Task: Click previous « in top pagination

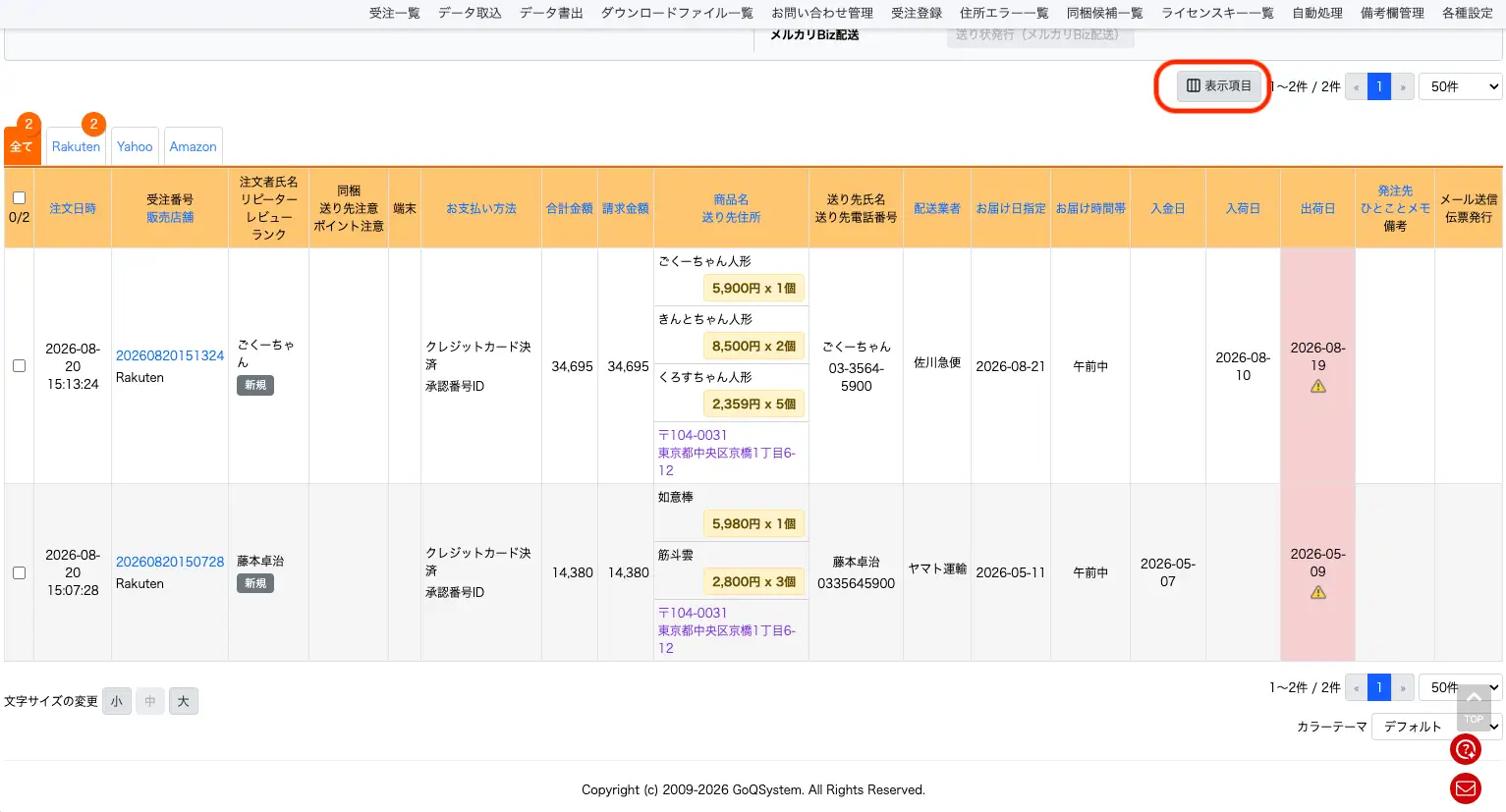Action: pyautogui.click(x=1357, y=86)
